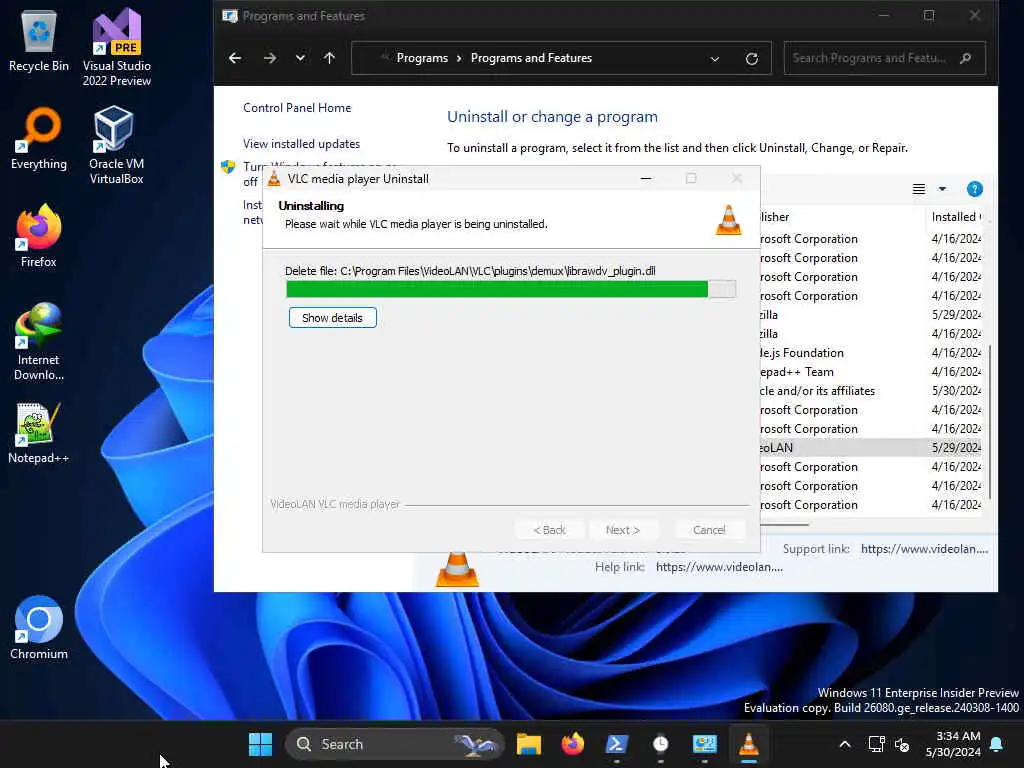The height and width of the screenshot is (768, 1024).
Task: Open Firefox from the taskbar
Action: point(573,744)
